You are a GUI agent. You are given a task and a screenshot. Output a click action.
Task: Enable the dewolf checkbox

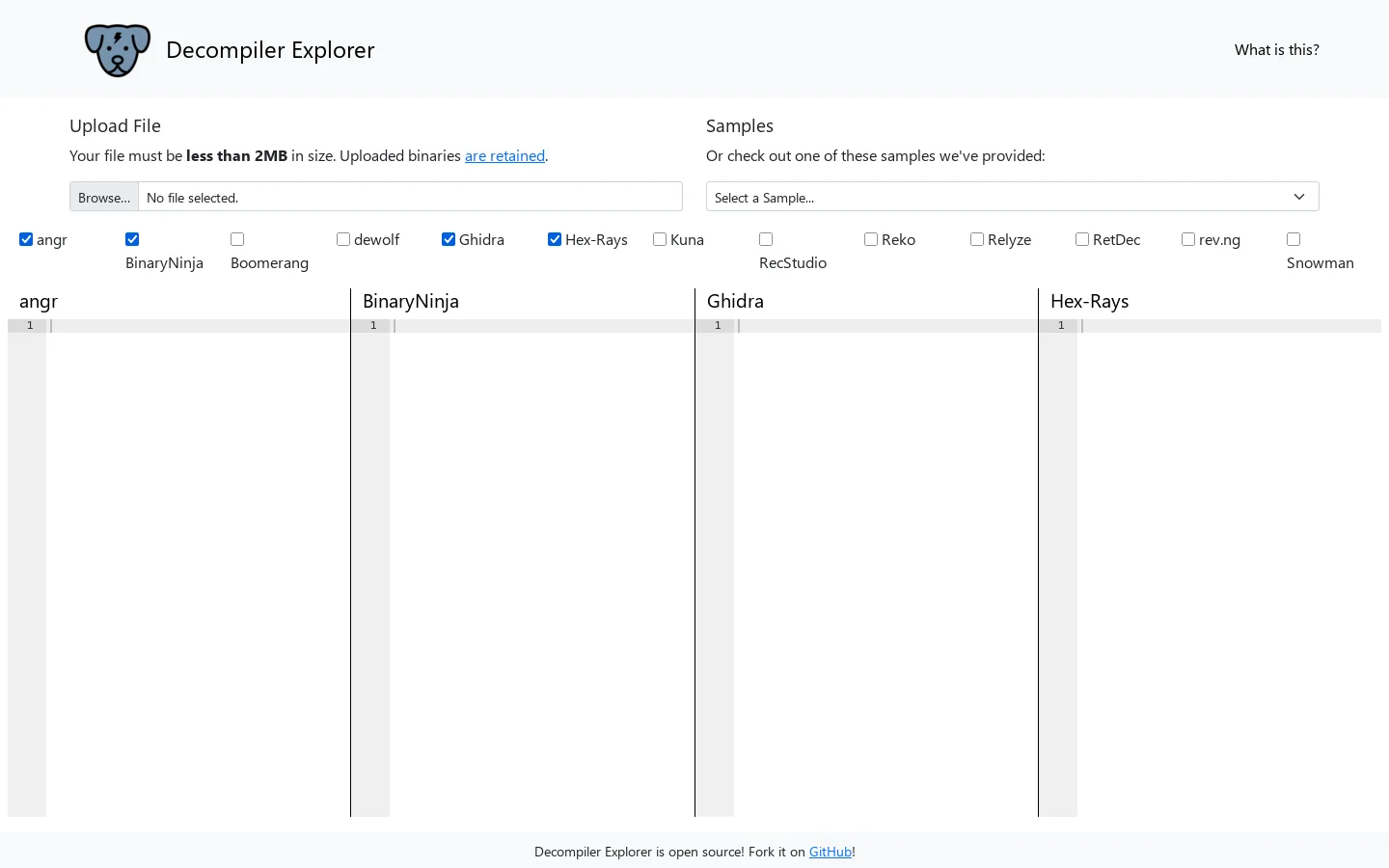343,239
